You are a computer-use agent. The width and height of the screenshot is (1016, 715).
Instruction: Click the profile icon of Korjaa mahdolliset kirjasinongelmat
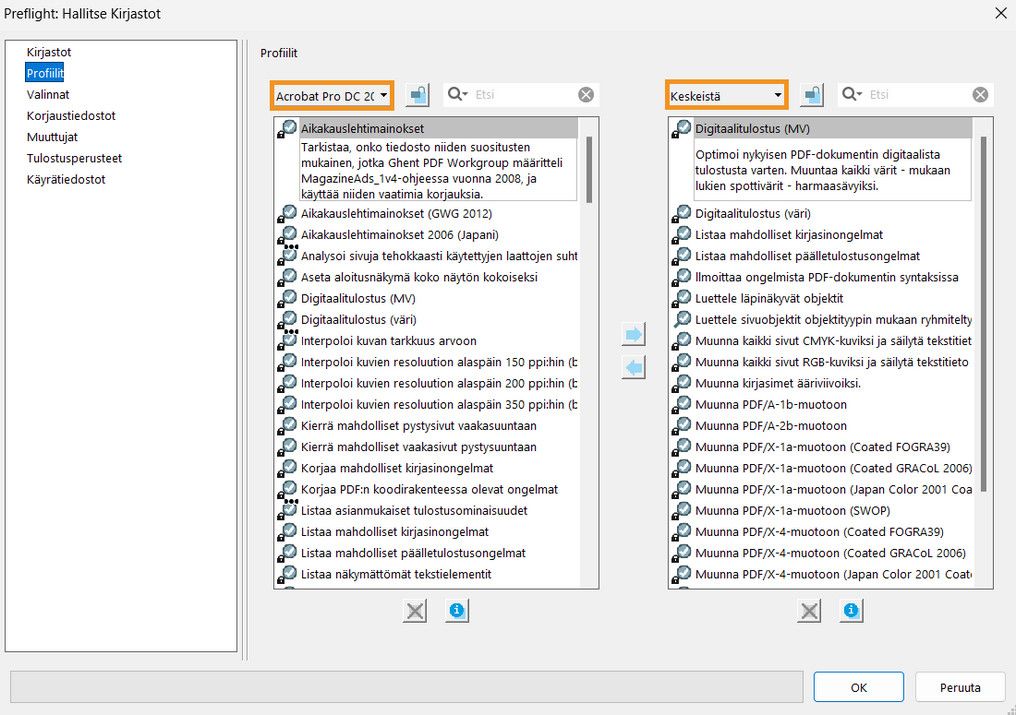287,469
